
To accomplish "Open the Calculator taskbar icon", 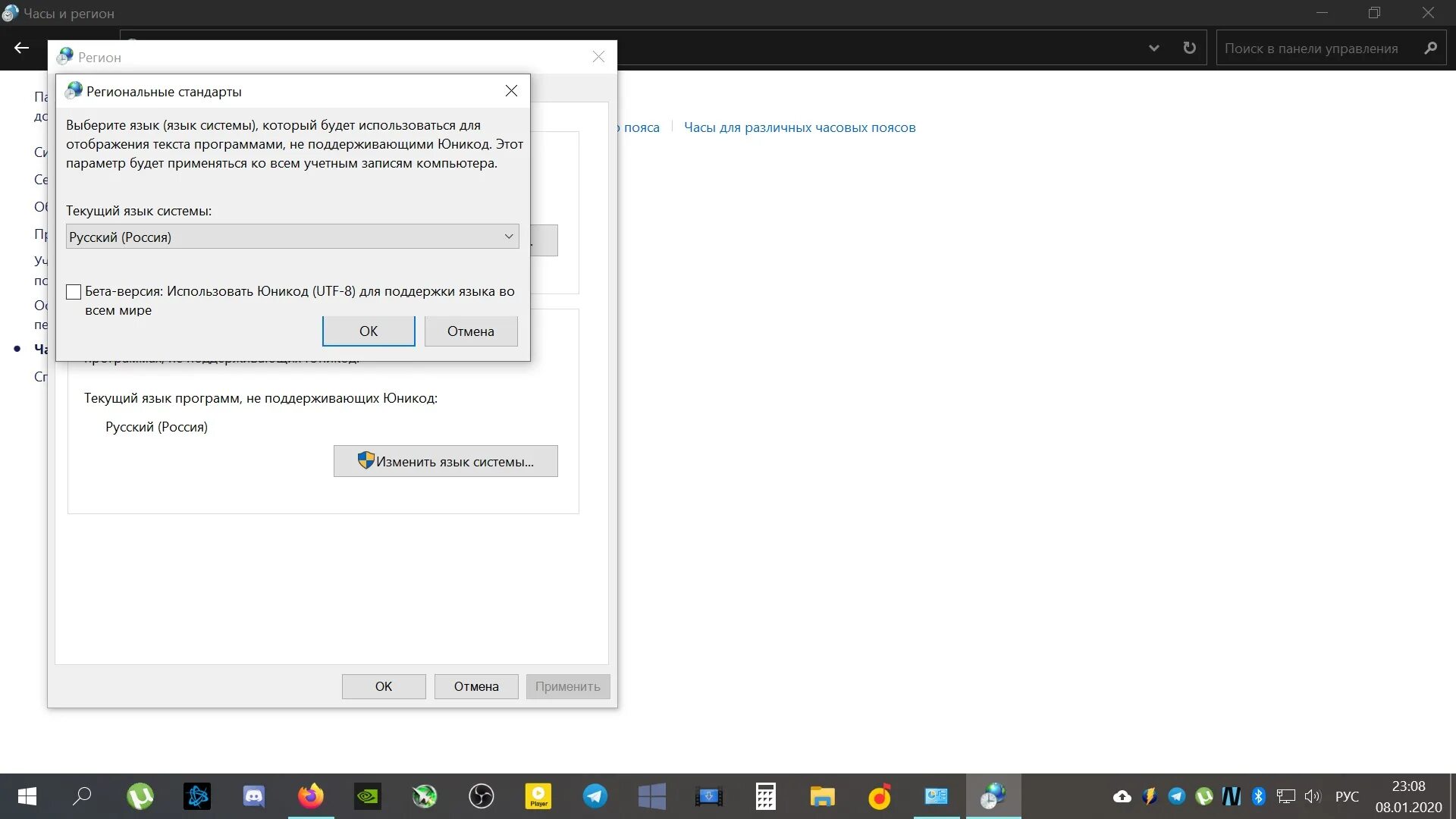I will click(x=765, y=796).
